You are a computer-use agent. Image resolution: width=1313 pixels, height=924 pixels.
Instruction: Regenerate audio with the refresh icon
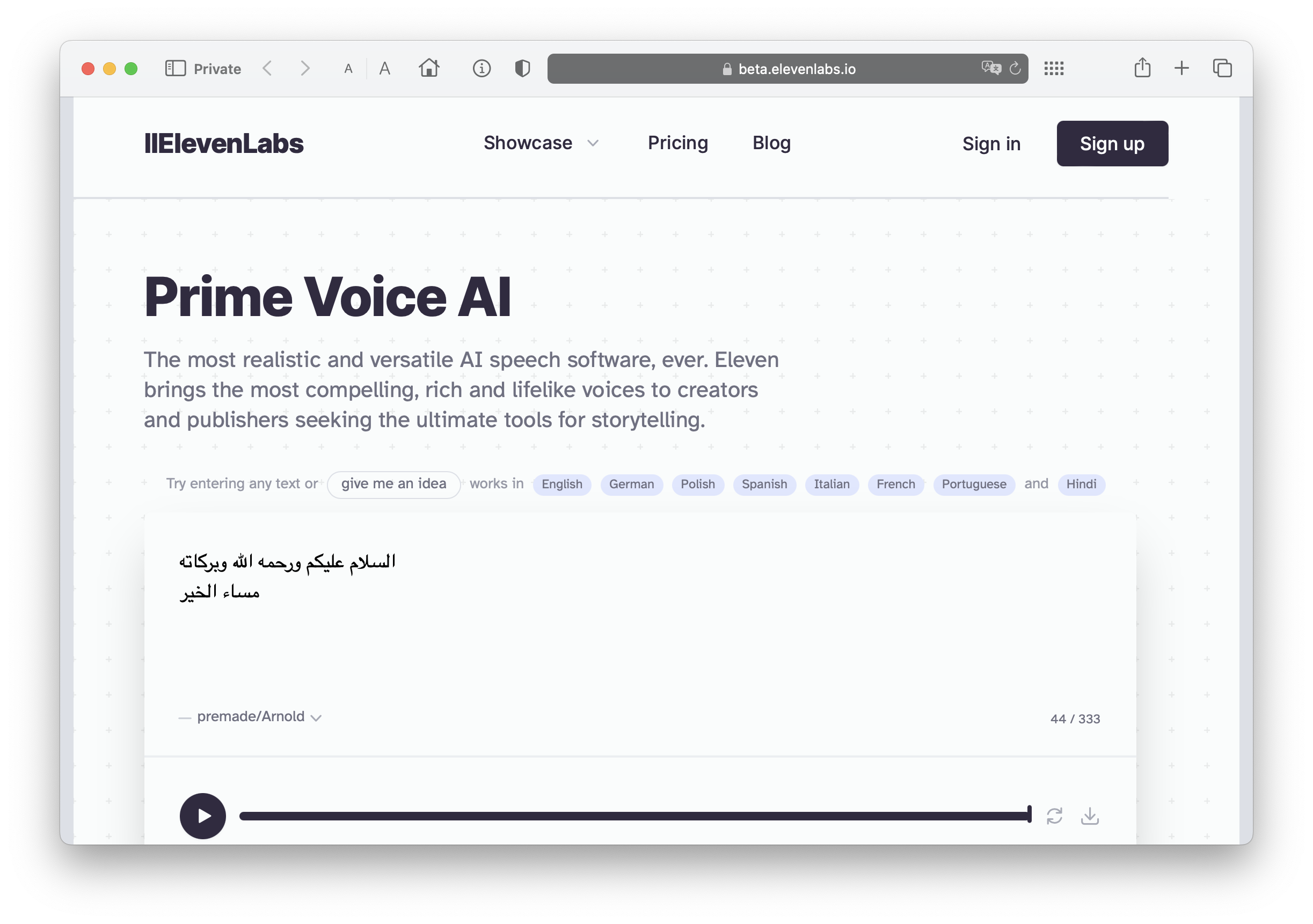pyautogui.click(x=1054, y=816)
